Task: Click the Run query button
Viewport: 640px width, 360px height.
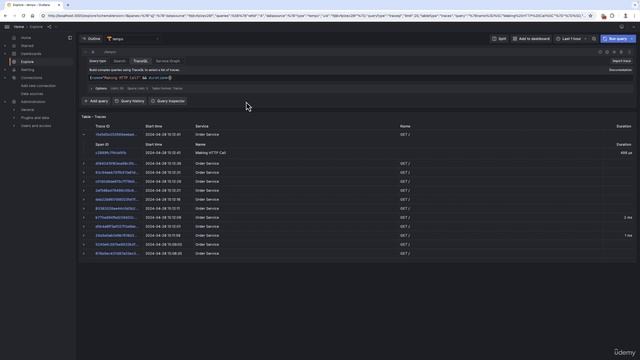Action: click(x=615, y=39)
